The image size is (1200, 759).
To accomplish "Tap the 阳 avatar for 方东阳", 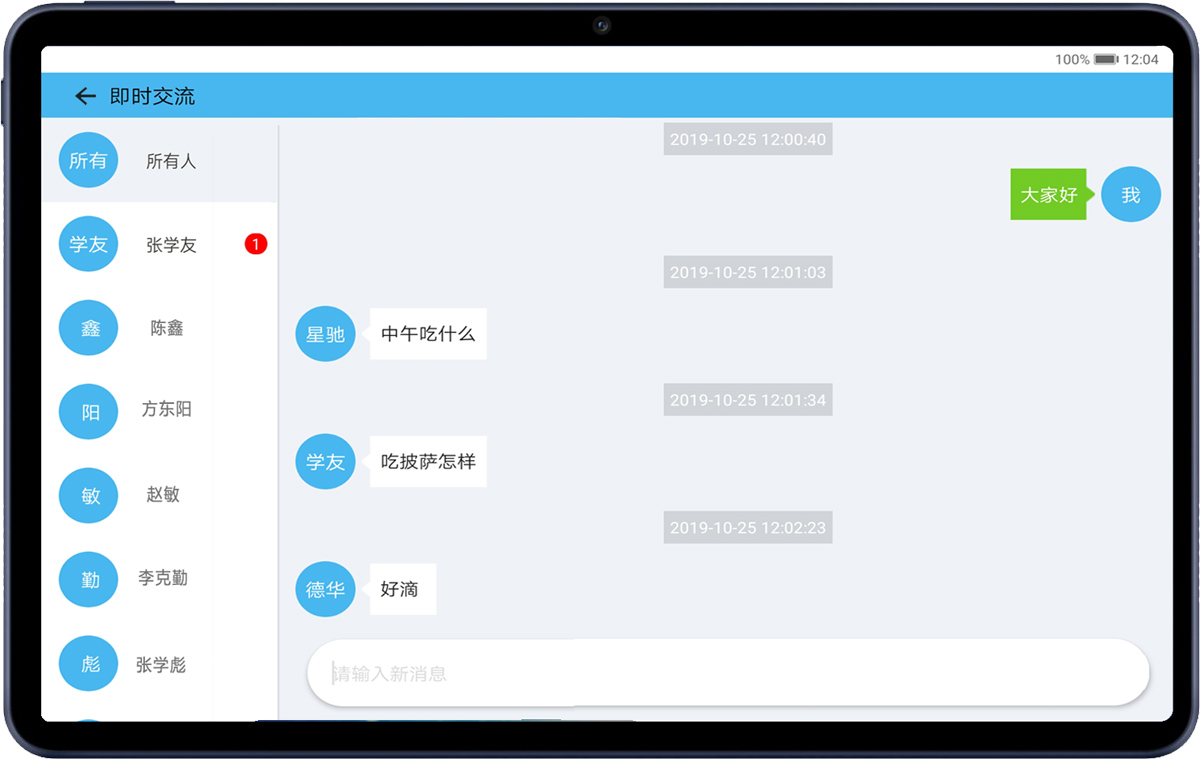I will [x=88, y=411].
